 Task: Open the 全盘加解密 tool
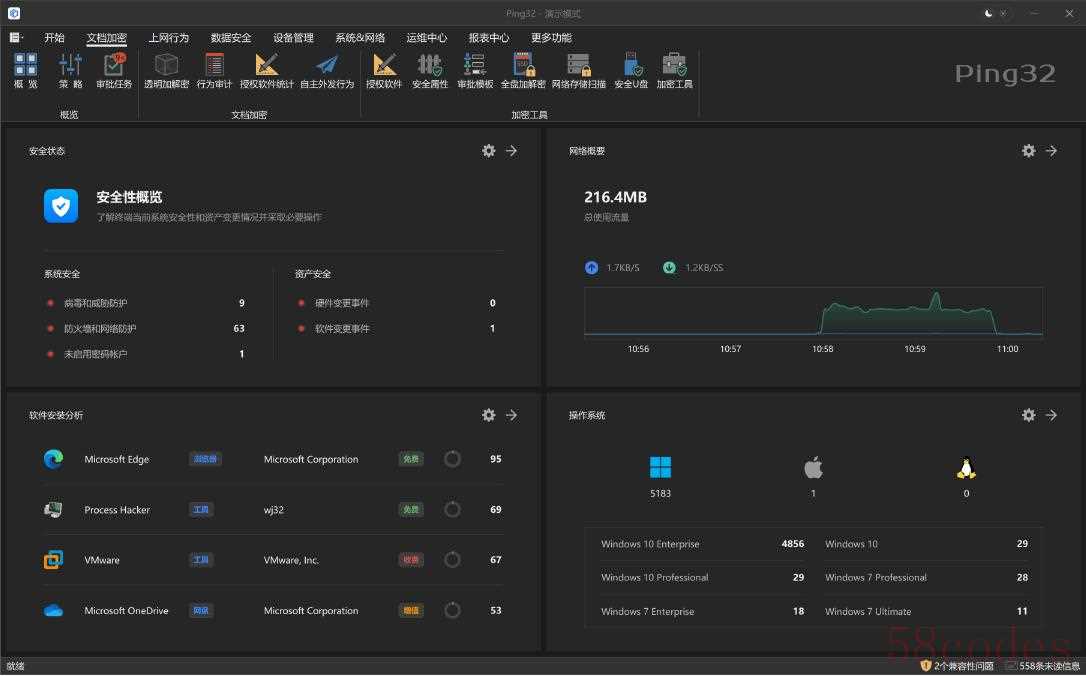(523, 70)
